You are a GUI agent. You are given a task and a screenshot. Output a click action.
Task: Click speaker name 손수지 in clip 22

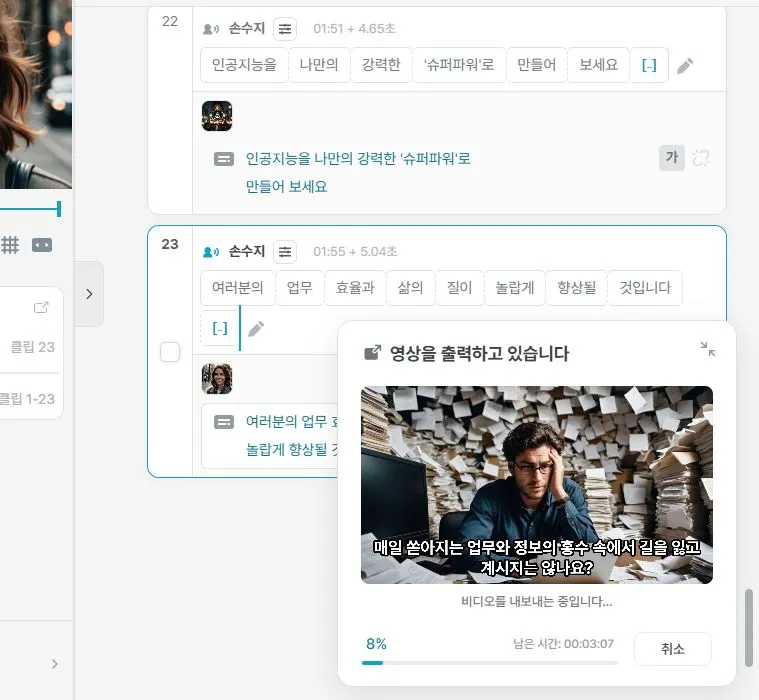click(247, 29)
